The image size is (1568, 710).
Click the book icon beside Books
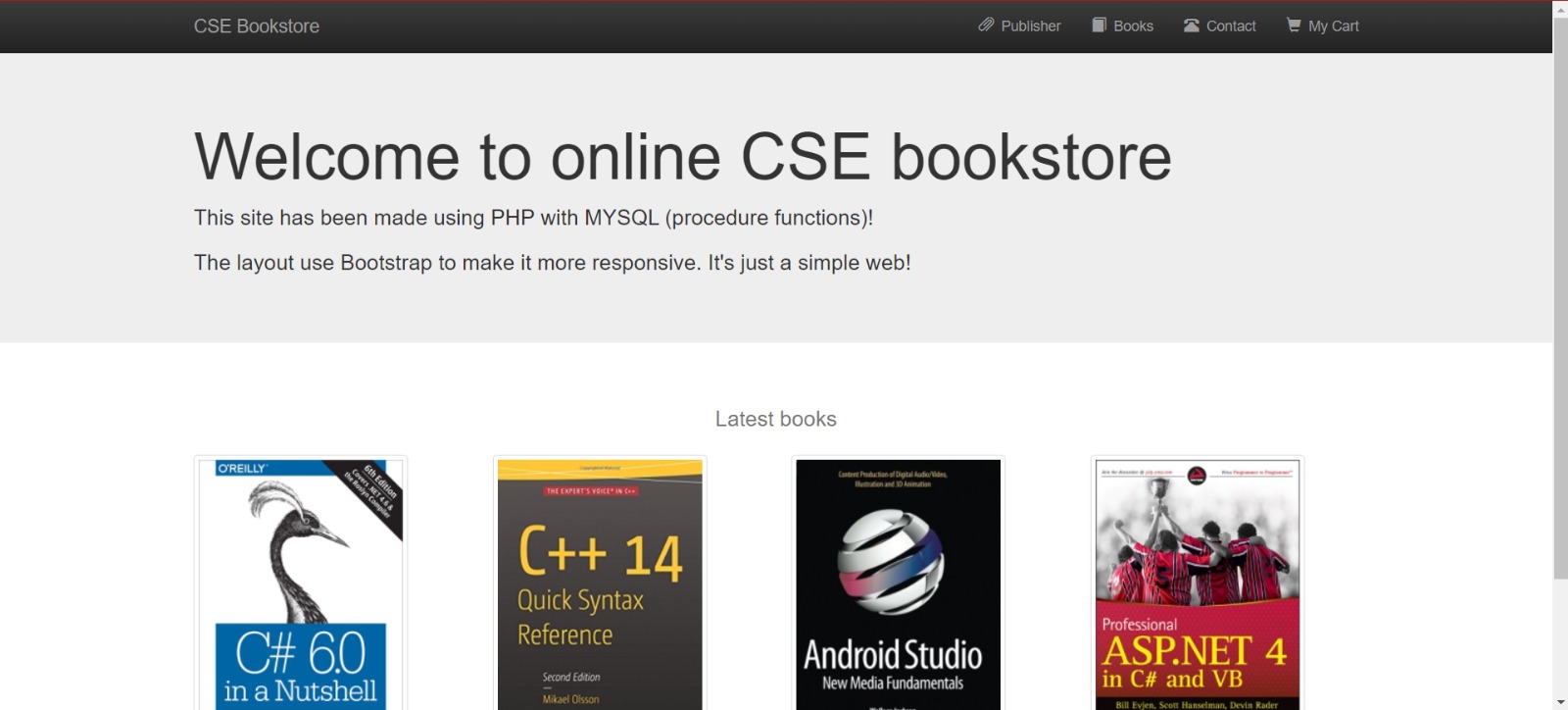[1100, 25]
